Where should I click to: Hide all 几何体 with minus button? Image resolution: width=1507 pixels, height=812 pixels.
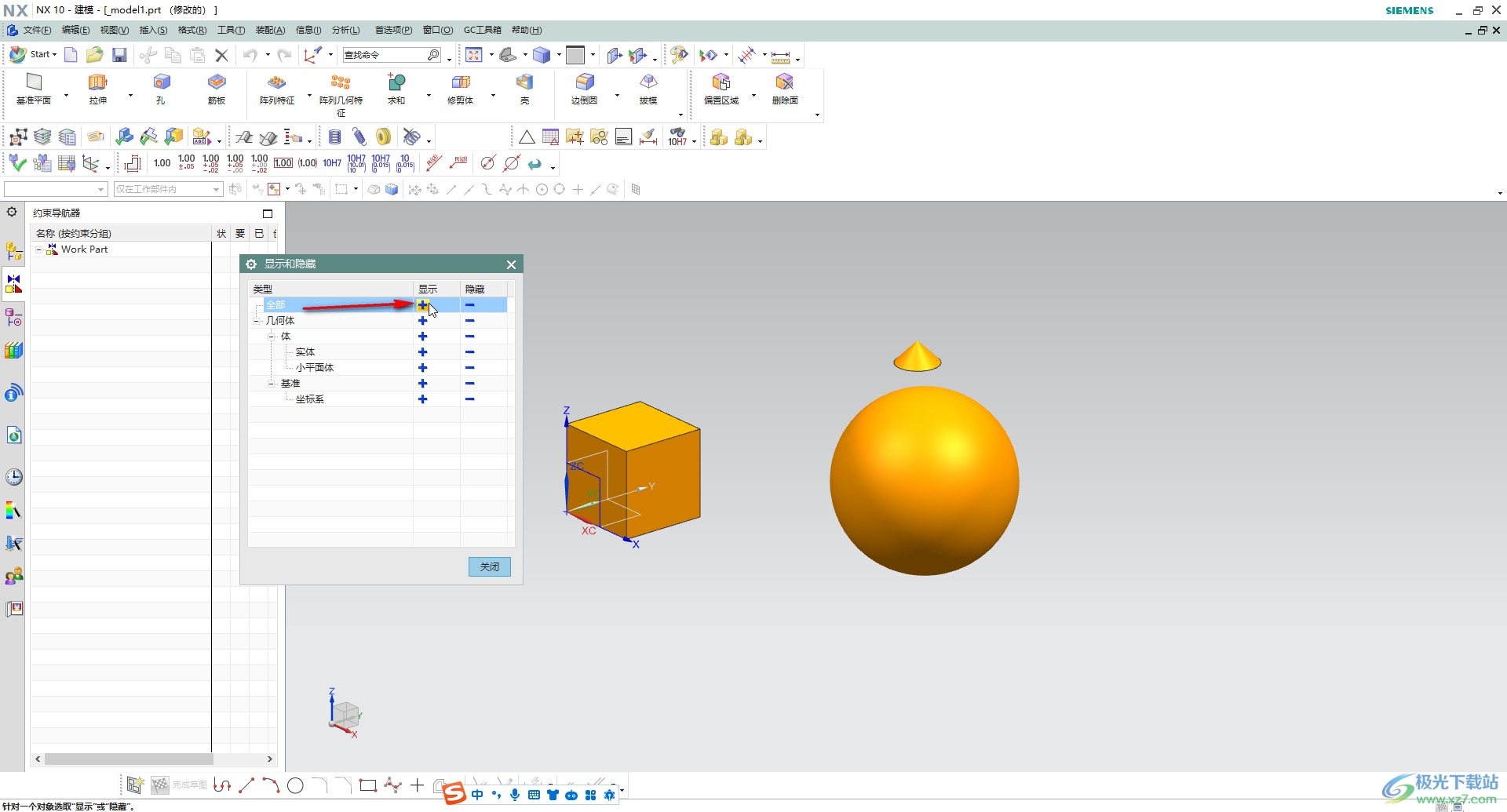tap(469, 321)
